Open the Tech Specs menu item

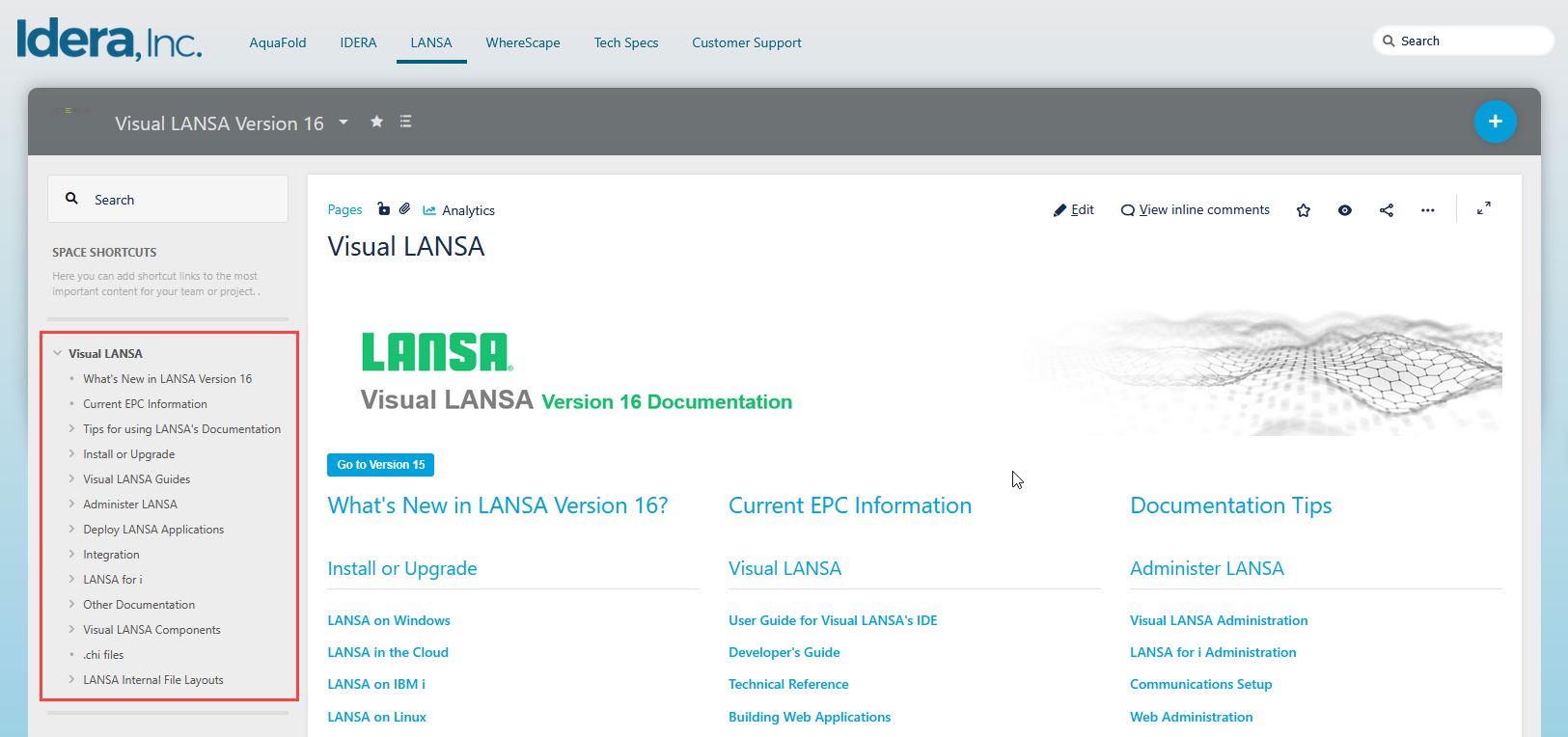pyautogui.click(x=626, y=42)
